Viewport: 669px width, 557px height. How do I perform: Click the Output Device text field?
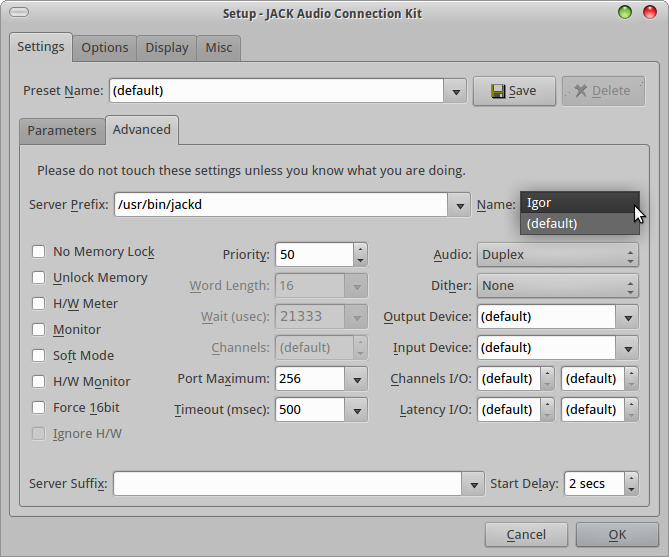coord(547,317)
